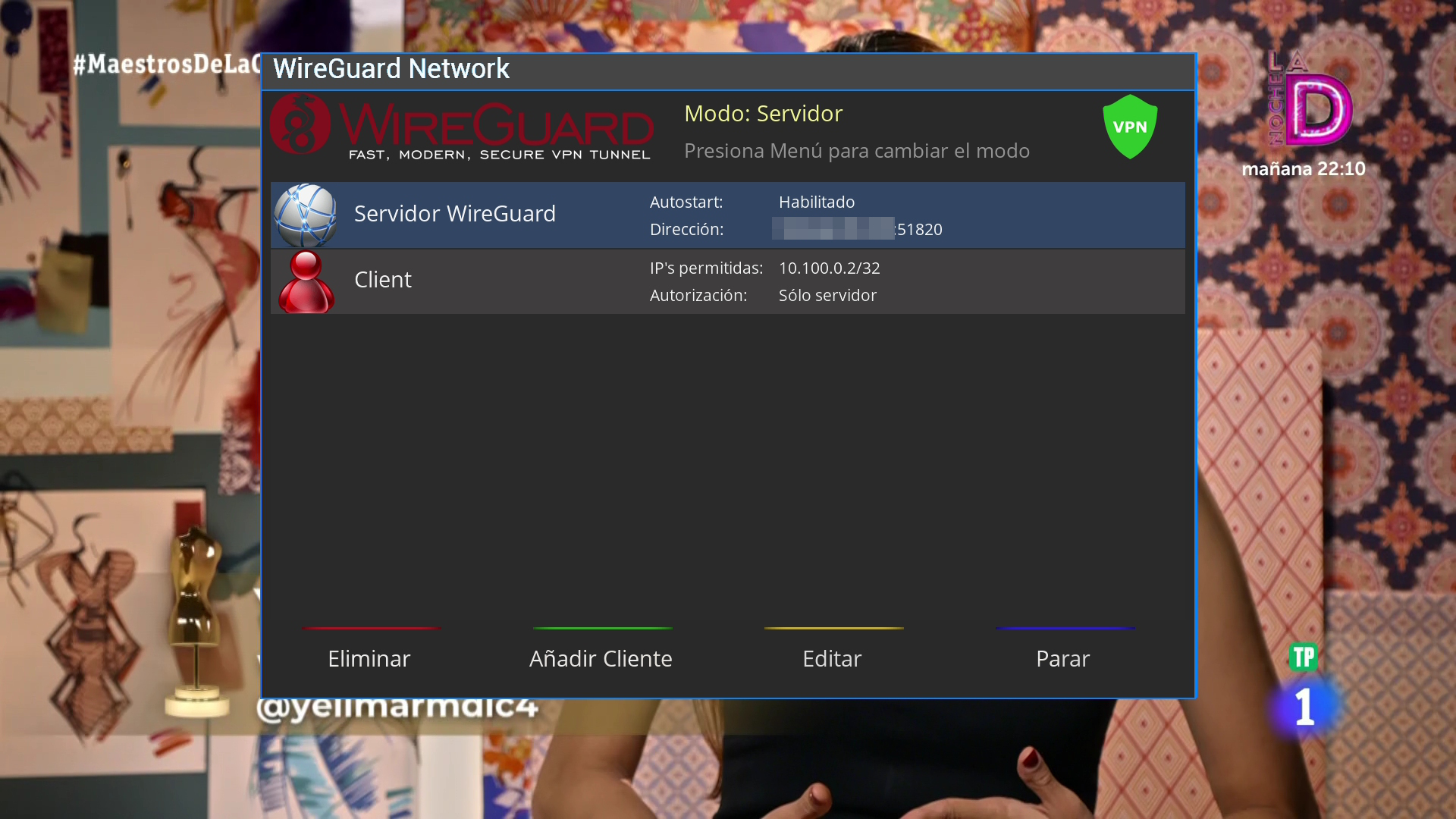Click the Autostart Habilitado value
This screenshot has width=1456, height=819.
click(816, 202)
